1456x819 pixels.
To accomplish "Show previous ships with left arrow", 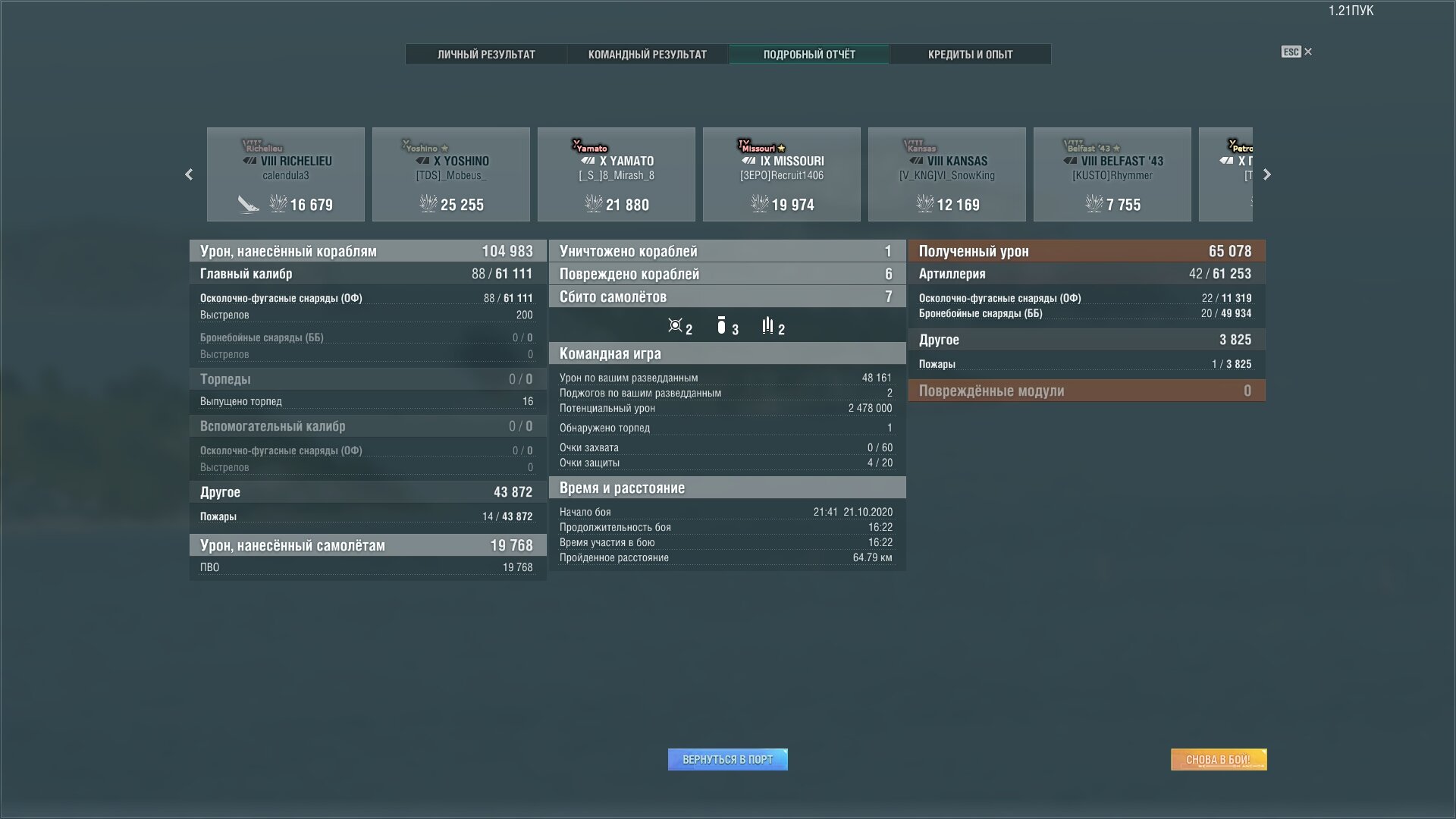I will [189, 174].
